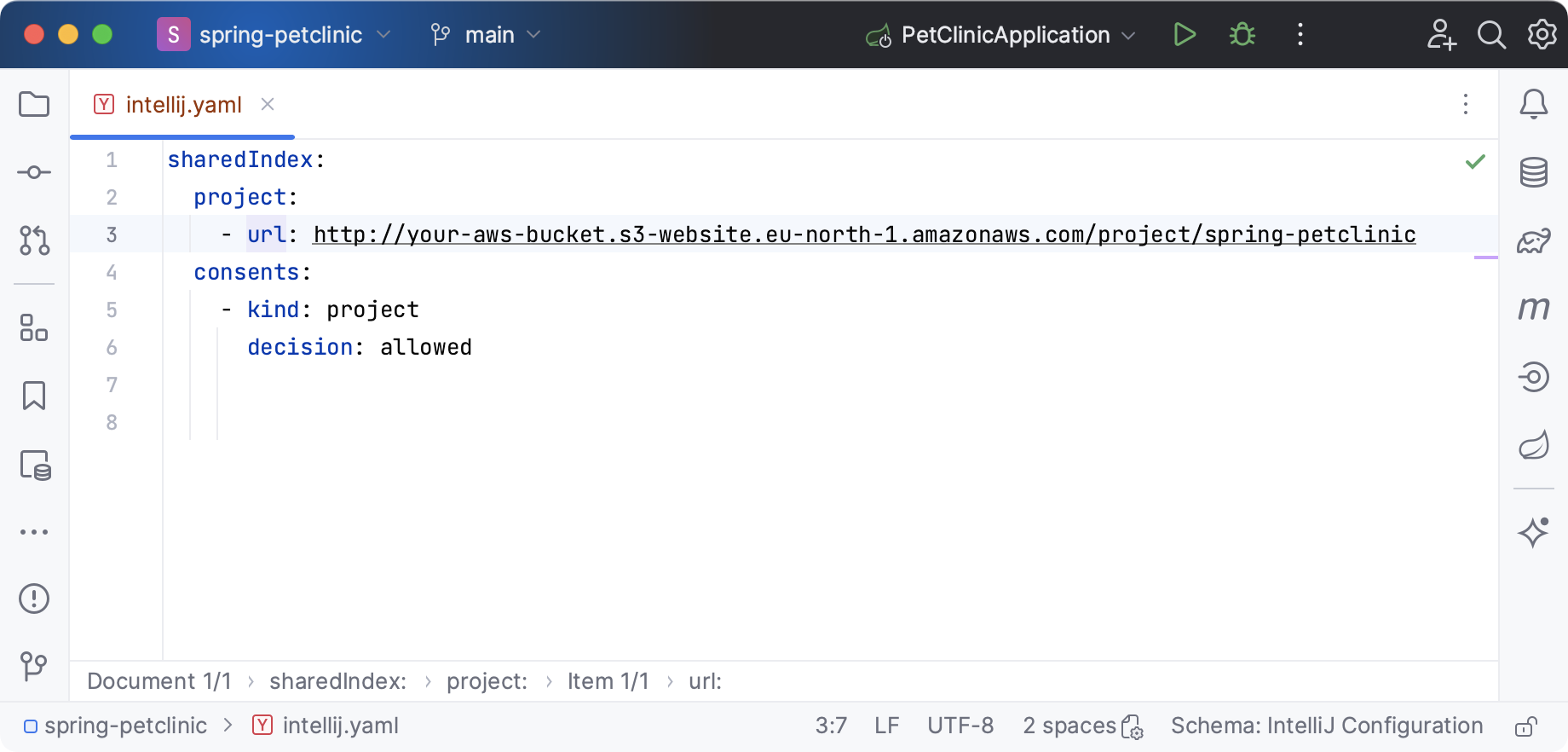The width and height of the screenshot is (1568, 752).
Task: Close the intellij.yaml tab
Action: pos(268,104)
